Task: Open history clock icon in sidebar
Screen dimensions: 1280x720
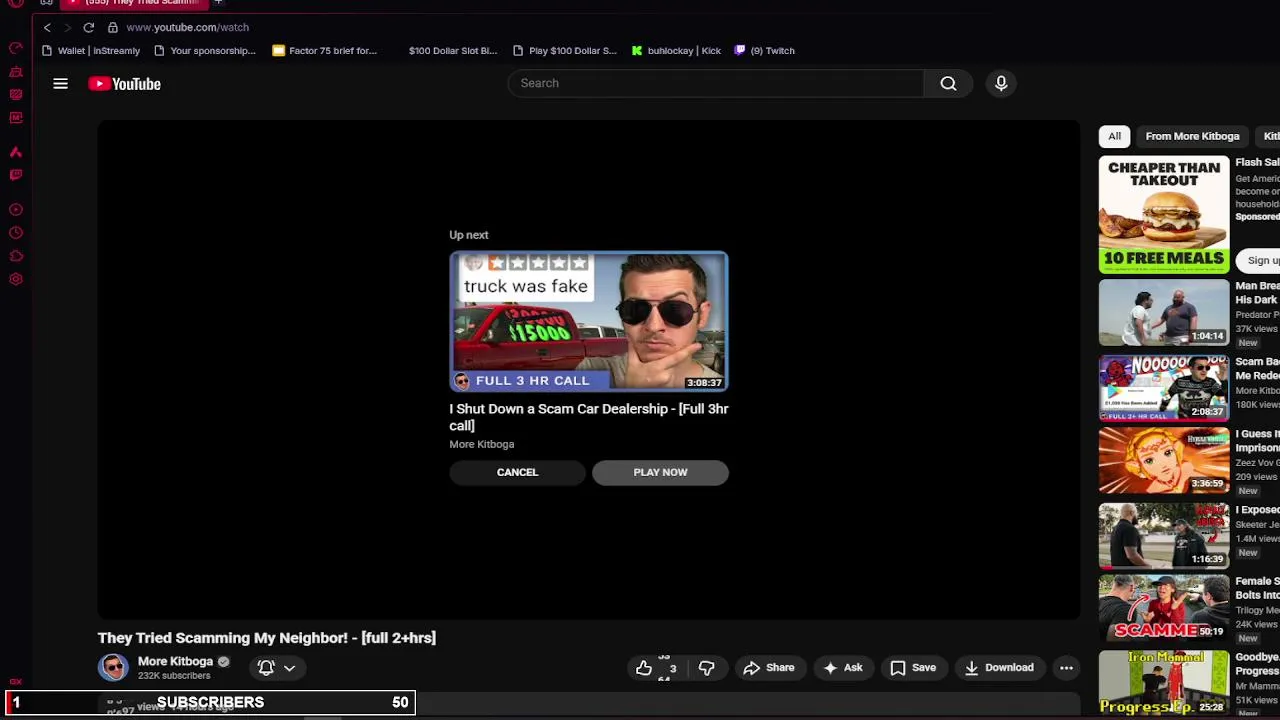Action: (15, 233)
